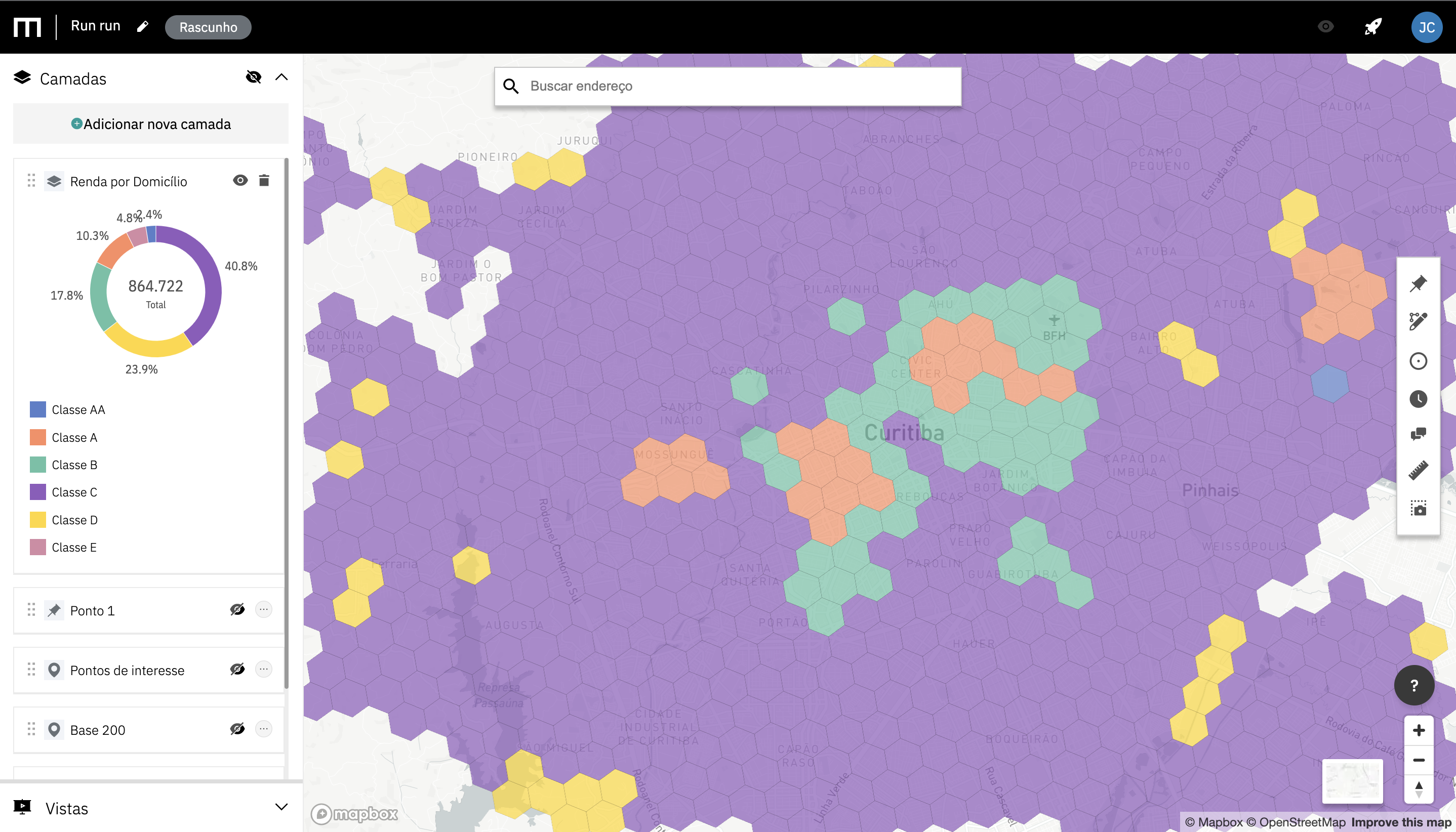Image resolution: width=1456 pixels, height=832 pixels.
Task: Collapse the Camadas panel
Action: [x=281, y=77]
